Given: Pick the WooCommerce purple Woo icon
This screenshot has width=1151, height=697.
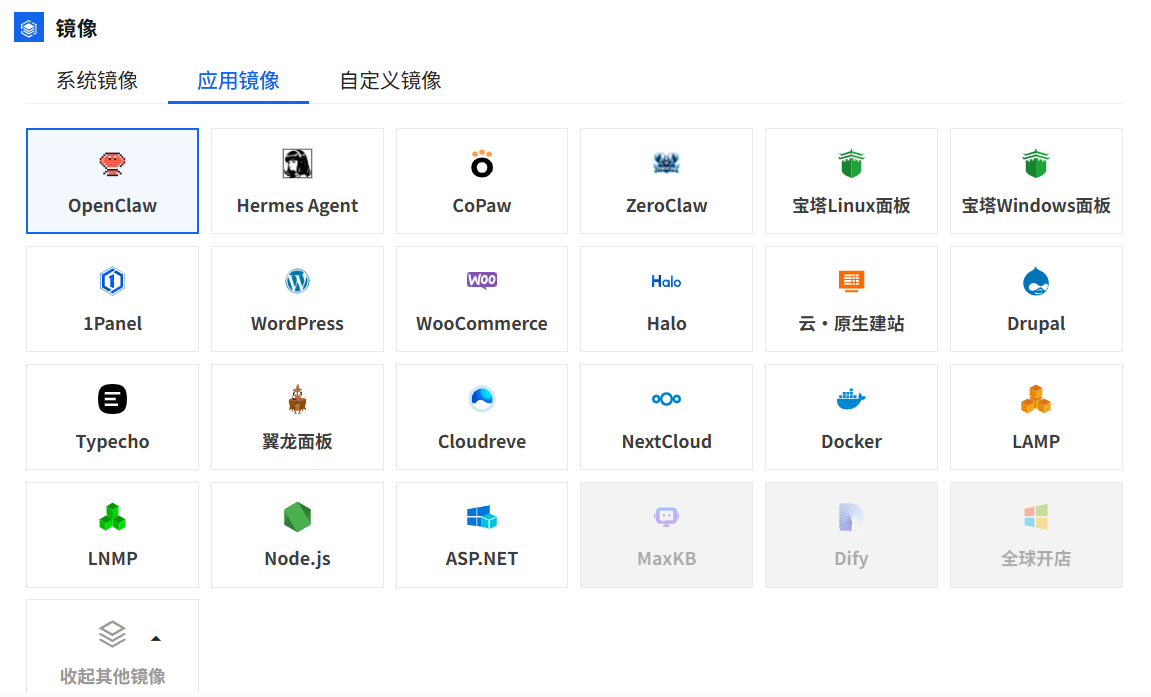Looking at the screenshot, I should click(x=482, y=280).
